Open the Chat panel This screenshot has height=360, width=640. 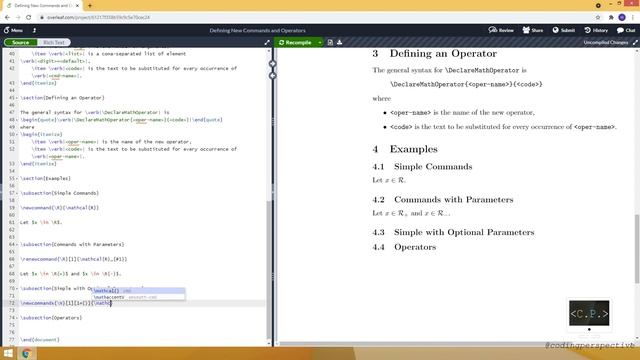[x=626, y=30]
